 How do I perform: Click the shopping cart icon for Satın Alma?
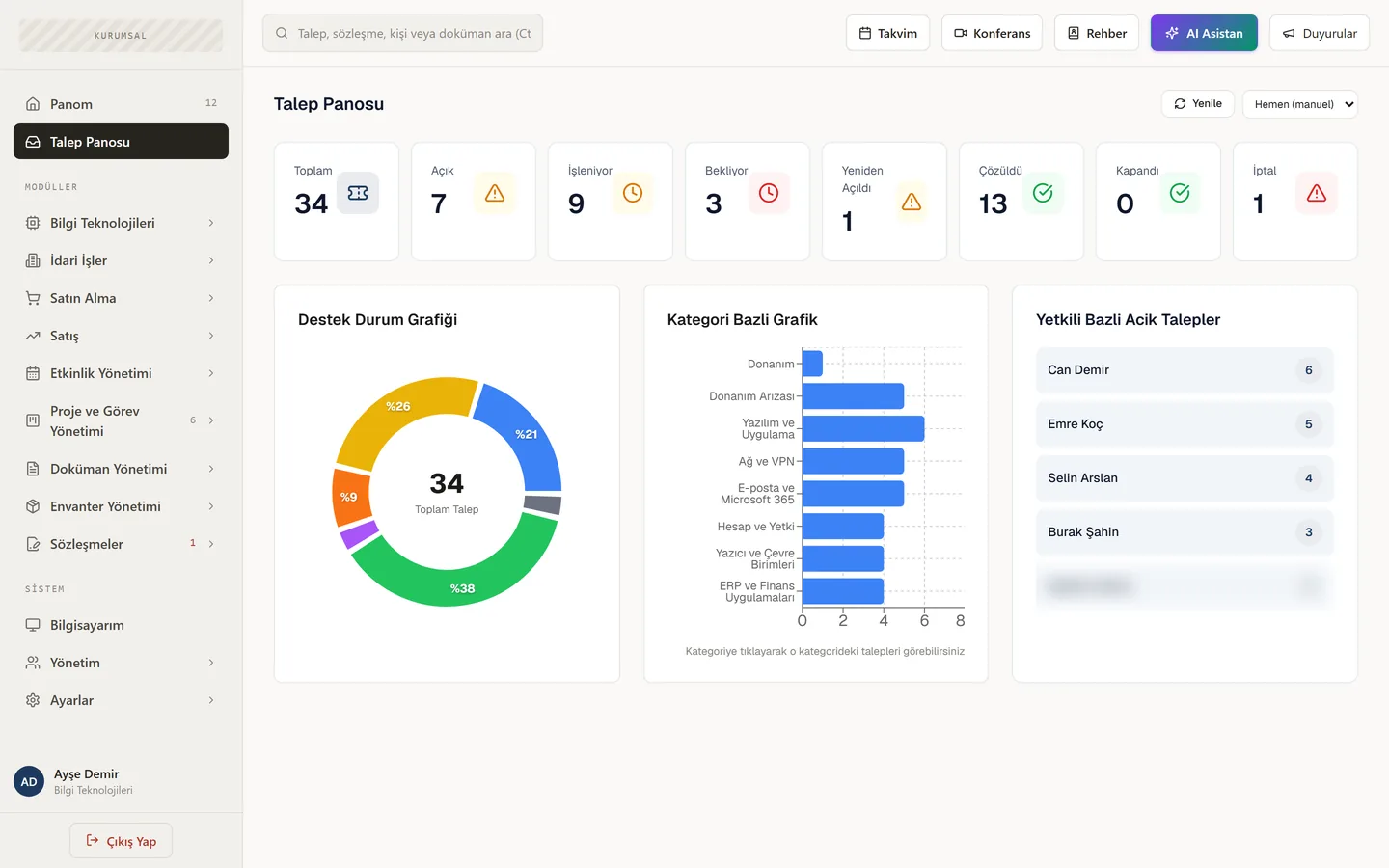[x=33, y=298]
